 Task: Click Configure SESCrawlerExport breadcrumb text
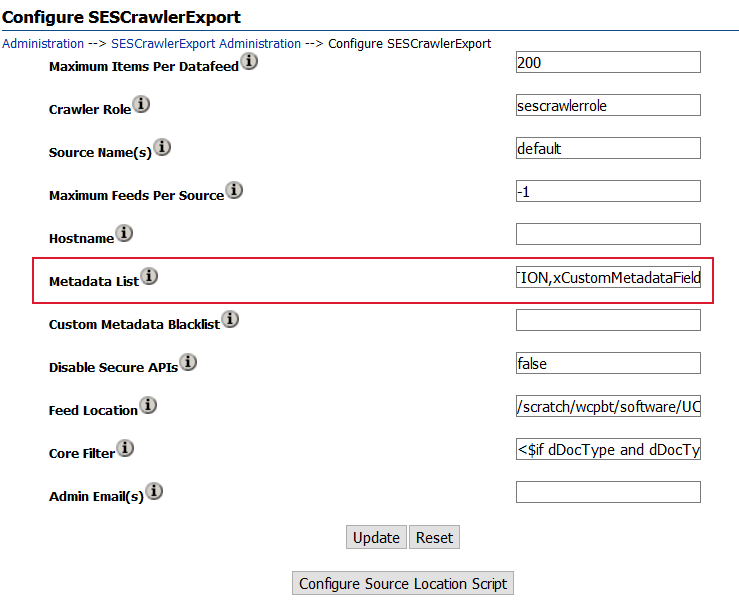[x=410, y=43]
